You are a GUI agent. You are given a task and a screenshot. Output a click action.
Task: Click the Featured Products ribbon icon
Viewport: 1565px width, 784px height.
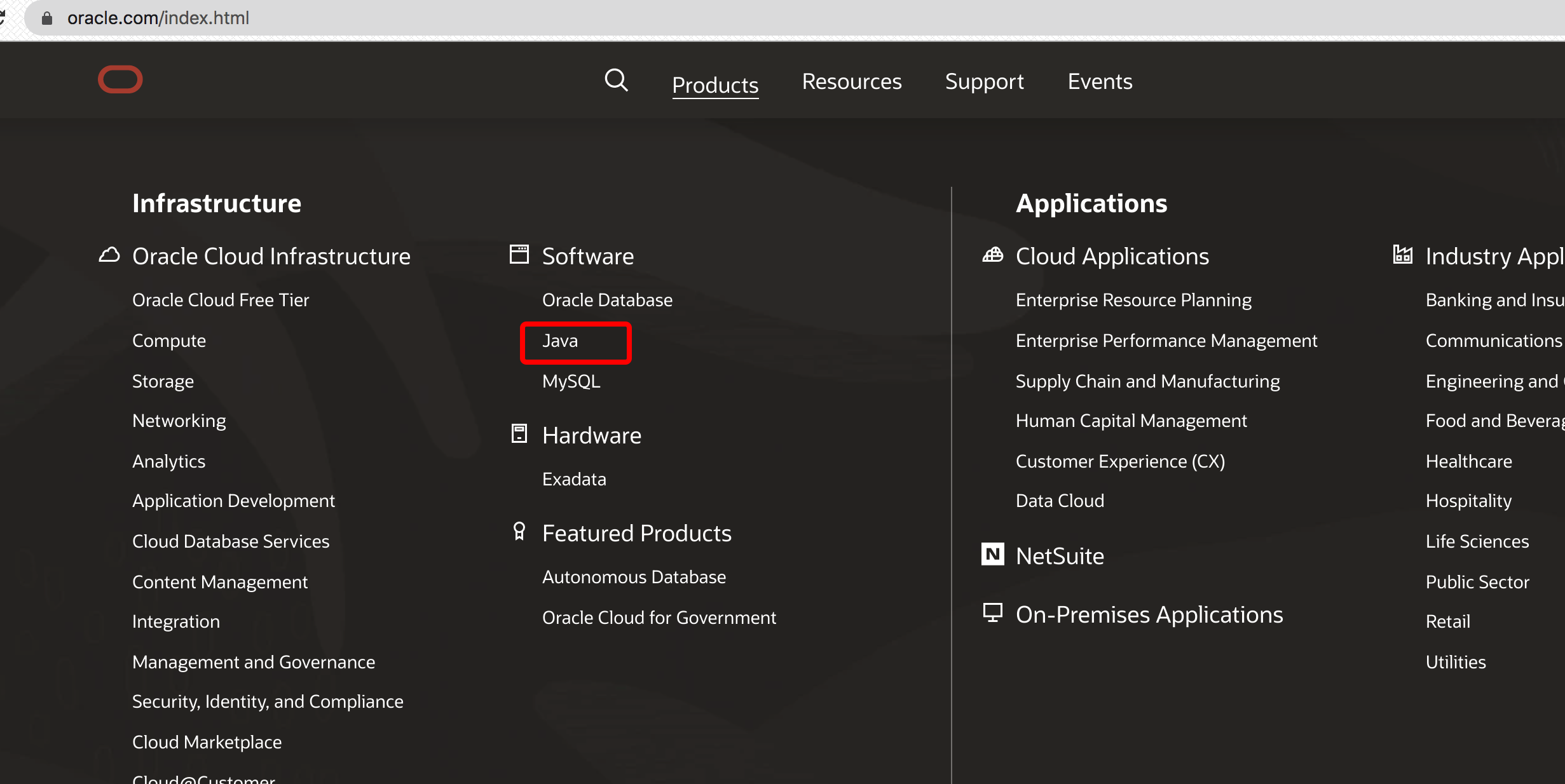[519, 531]
